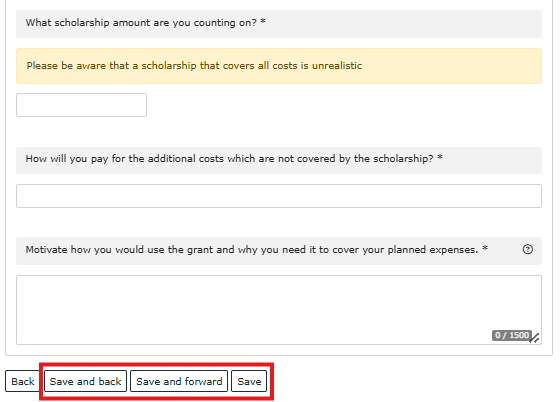Click the Back button
Image resolution: width=560 pixels, height=402 pixels.
click(22, 381)
